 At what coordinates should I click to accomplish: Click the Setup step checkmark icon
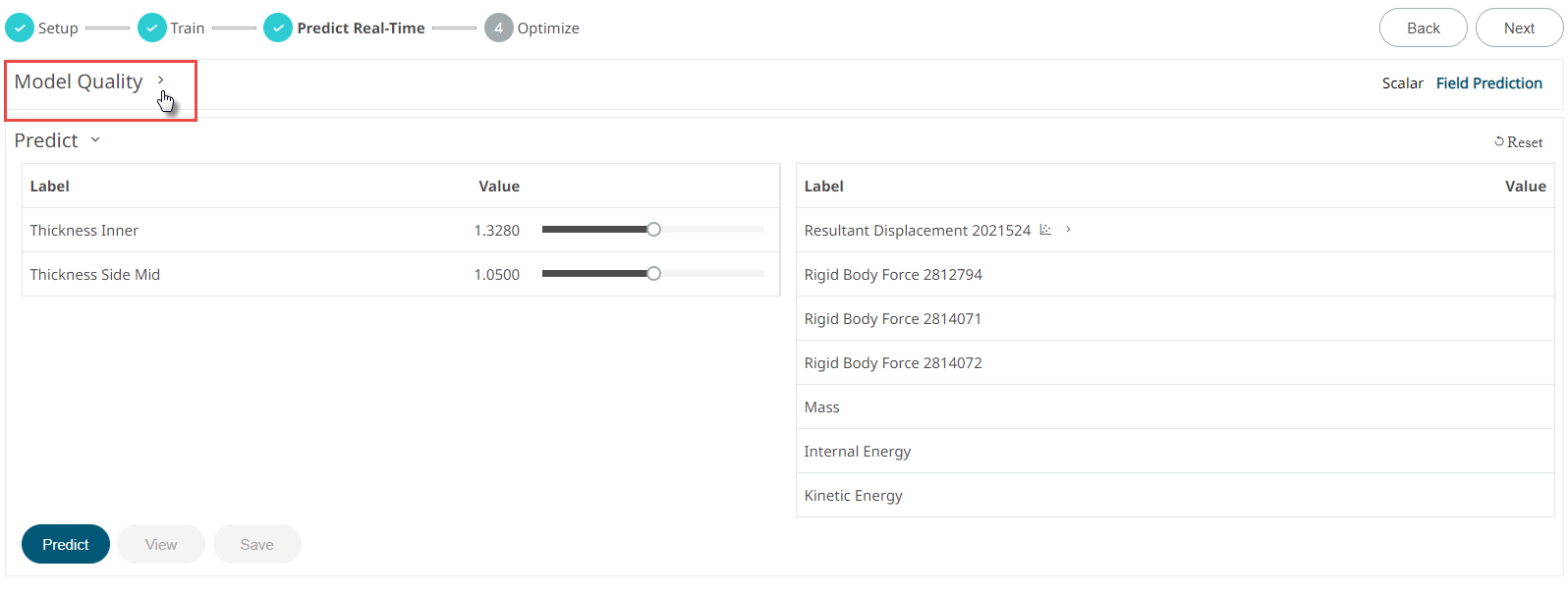point(20,27)
